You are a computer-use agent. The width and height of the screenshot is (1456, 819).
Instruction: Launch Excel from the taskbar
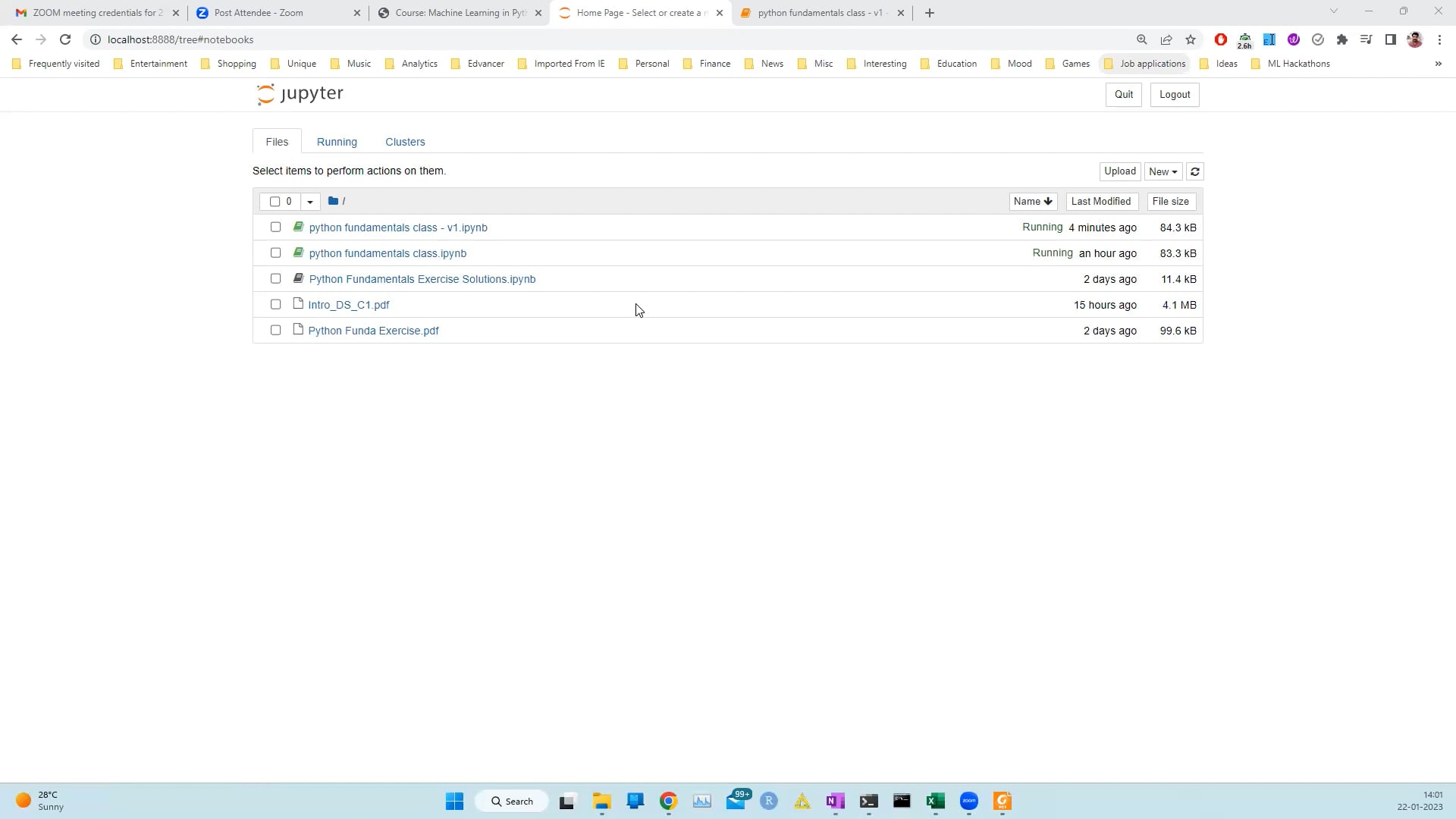coord(935,801)
